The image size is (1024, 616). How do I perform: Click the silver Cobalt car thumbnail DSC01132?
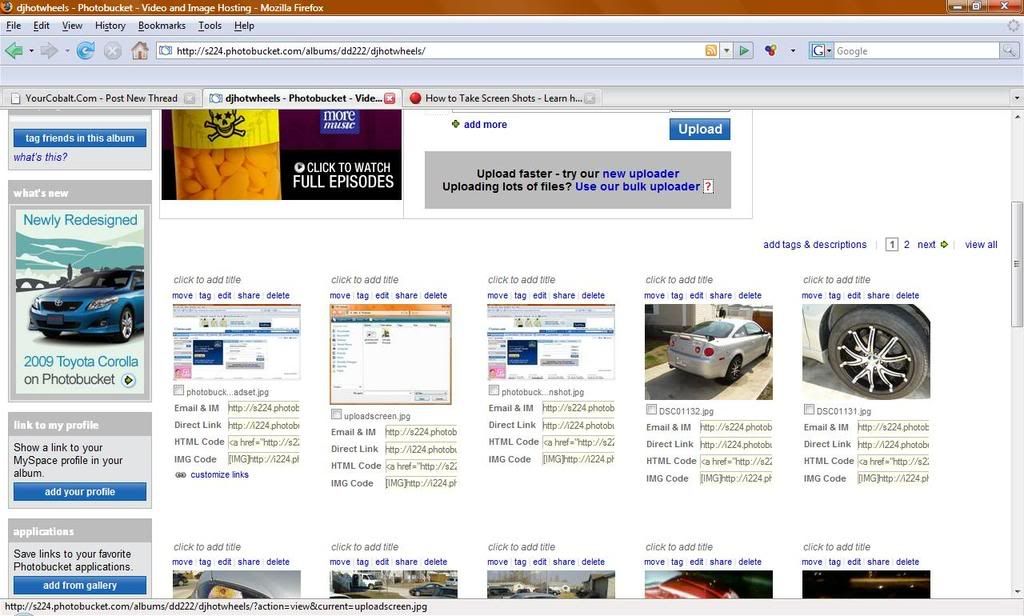pyautogui.click(x=709, y=352)
